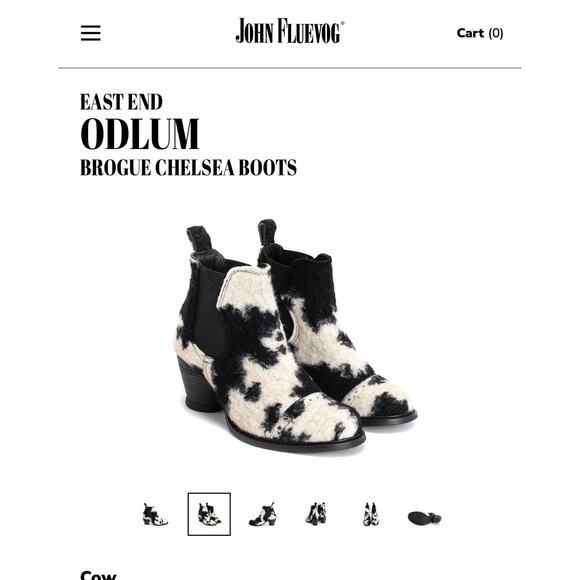The height and width of the screenshot is (580, 580).
Task: Click the main Odlum boots product image
Action: (x=295, y=336)
